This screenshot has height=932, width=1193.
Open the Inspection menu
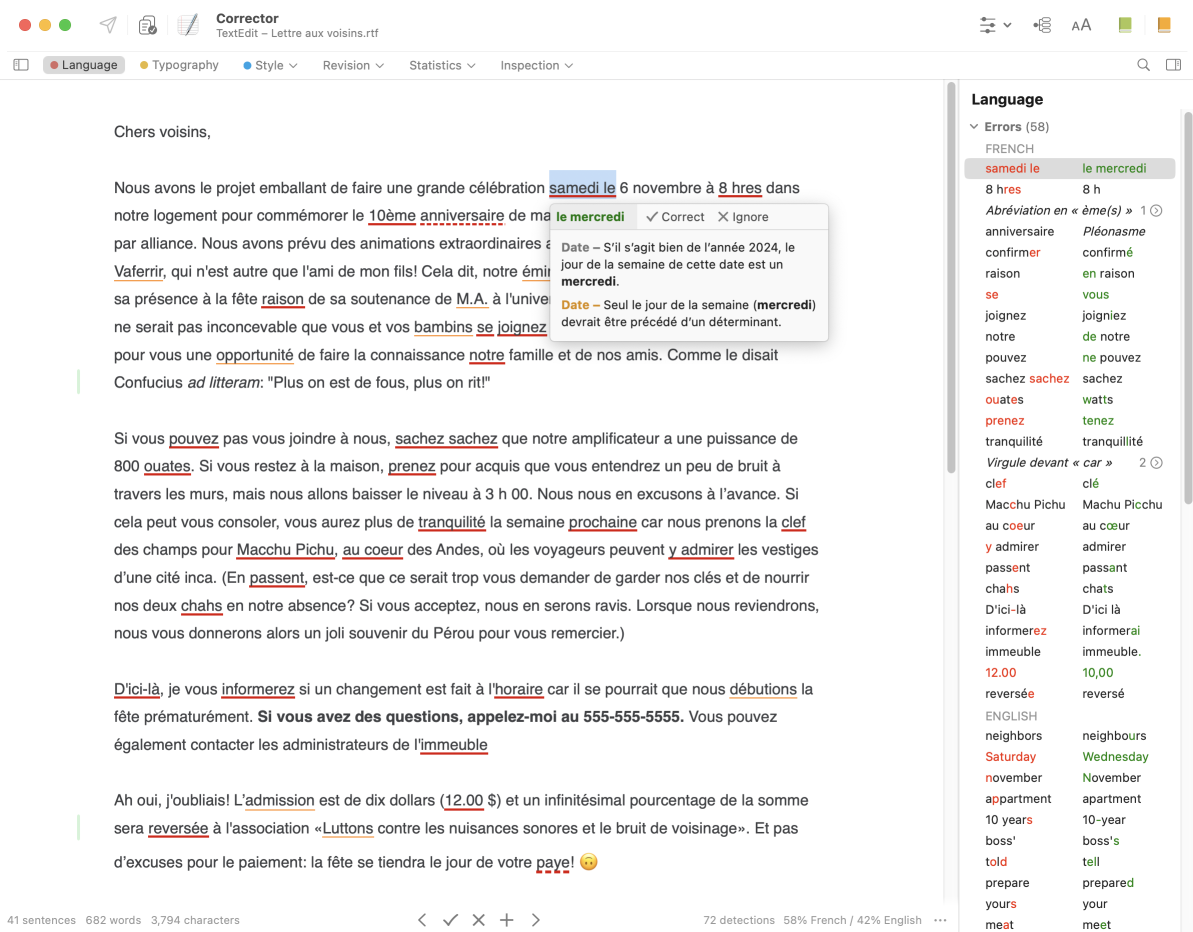(x=536, y=65)
